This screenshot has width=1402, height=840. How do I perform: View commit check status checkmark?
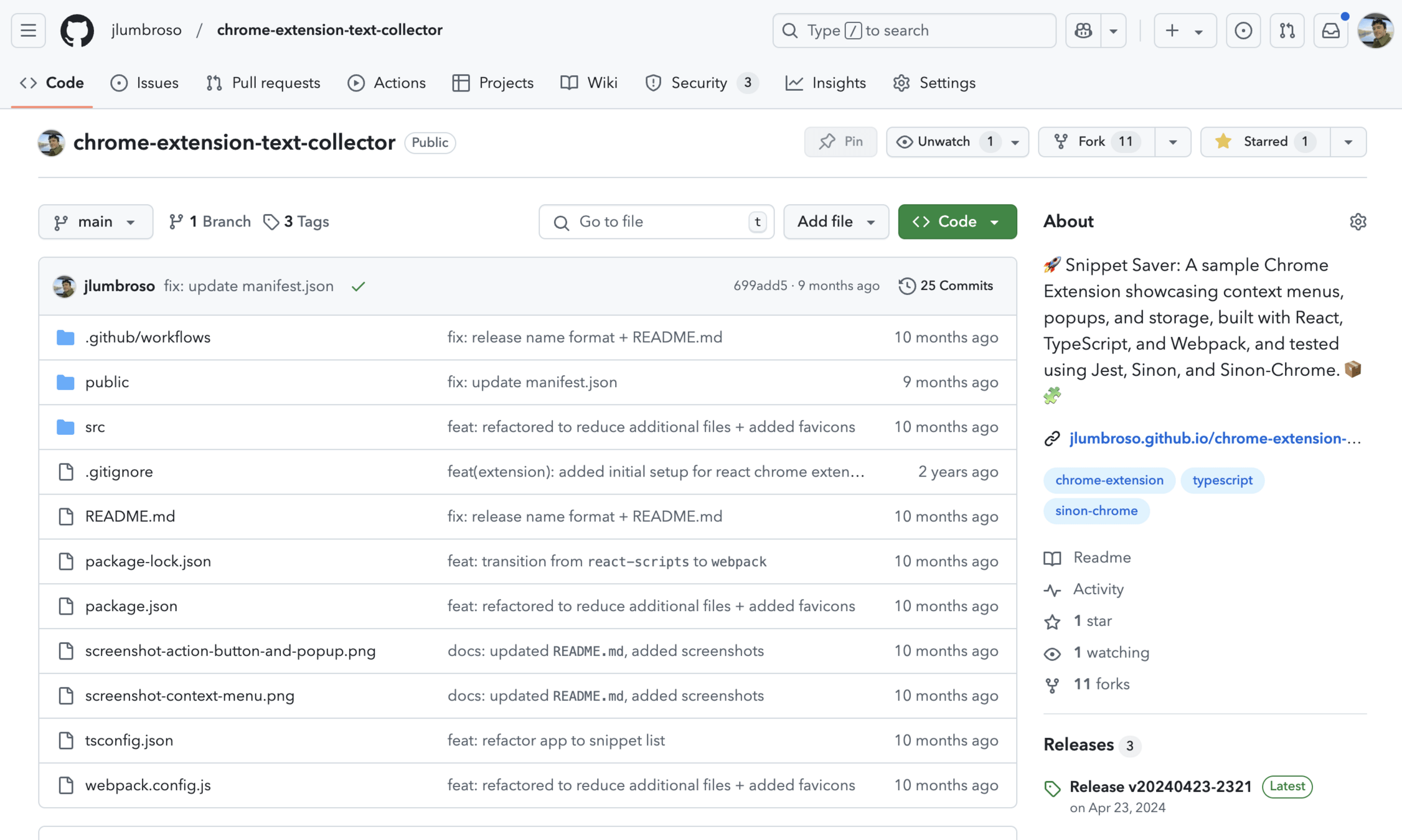pyautogui.click(x=358, y=286)
